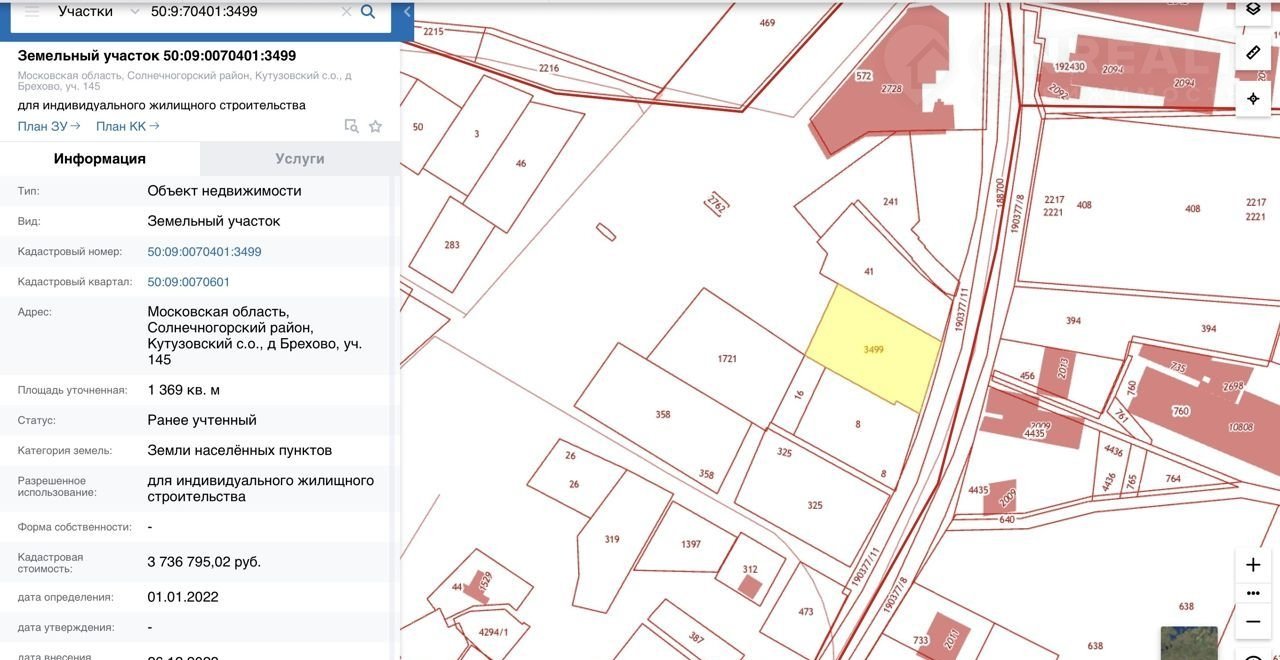Click the locate my position icon
The height and width of the screenshot is (660, 1280).
1253,98
